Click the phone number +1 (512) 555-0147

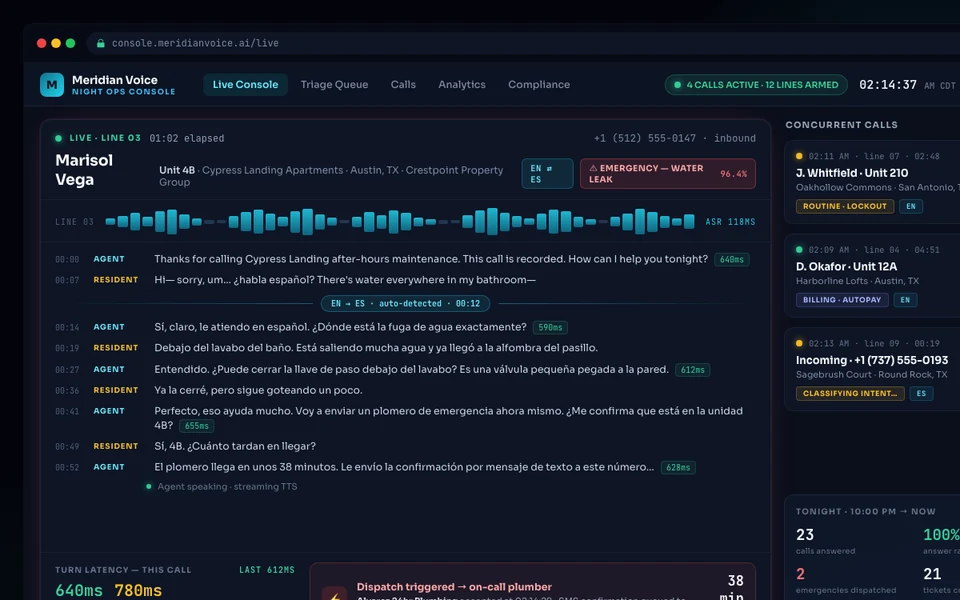tap(645, 138)
